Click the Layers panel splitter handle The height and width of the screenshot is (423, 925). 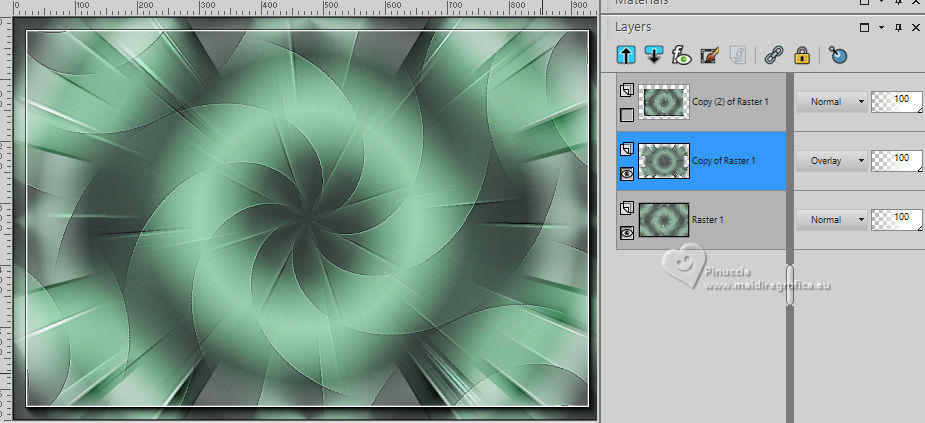pyautogui.click(x=790, y=286)
